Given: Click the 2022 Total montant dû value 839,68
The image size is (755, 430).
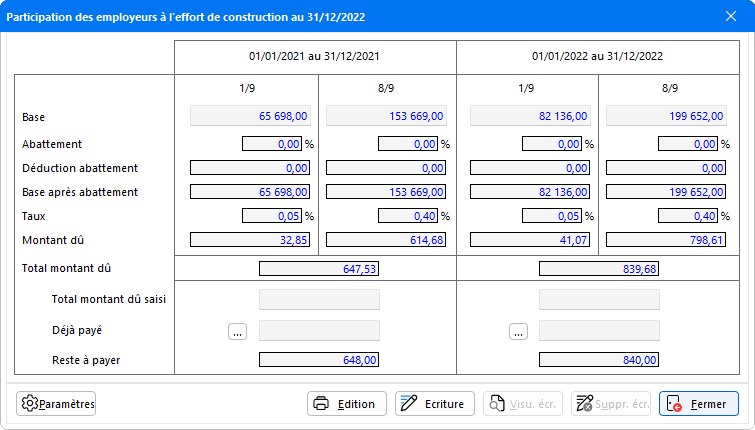Looking at the screenshot, I should [x=599, y=268].
